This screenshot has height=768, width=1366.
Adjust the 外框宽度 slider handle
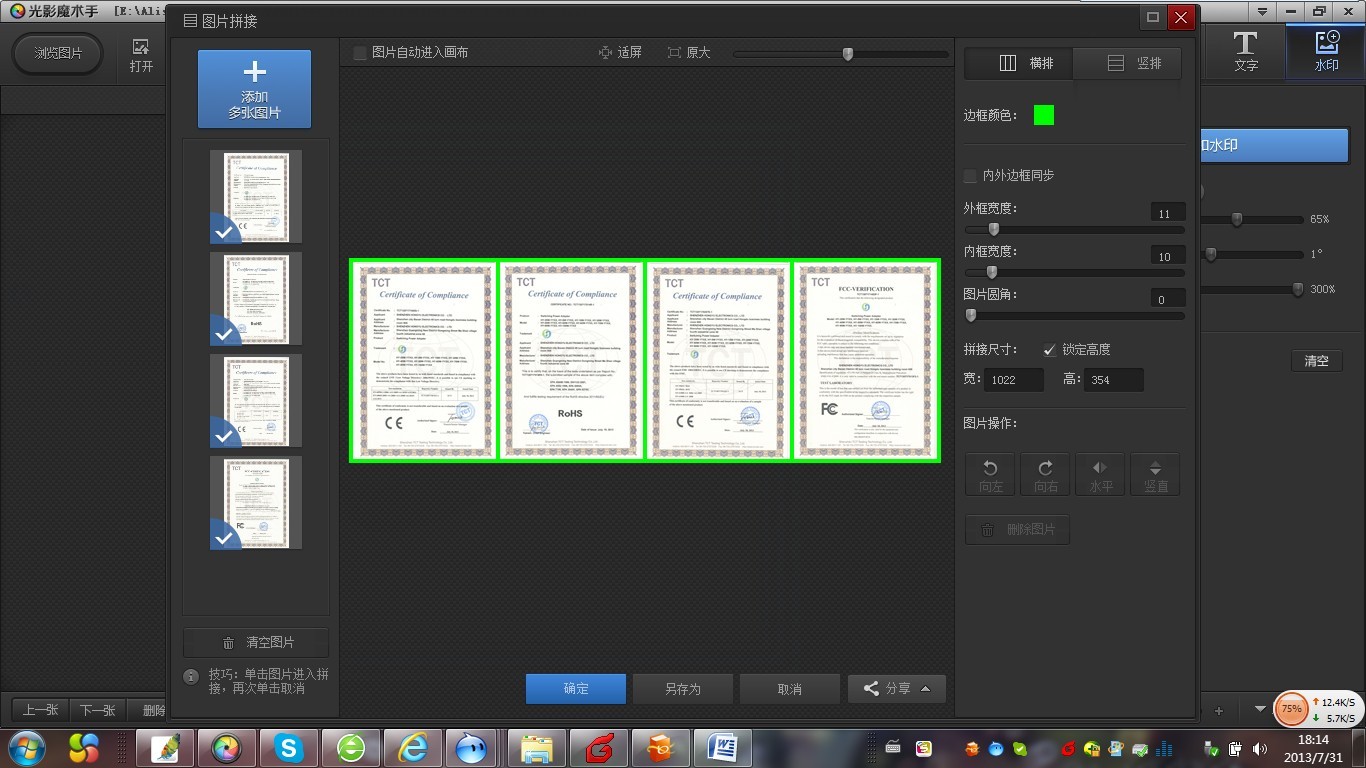click(x=993, y=230)
